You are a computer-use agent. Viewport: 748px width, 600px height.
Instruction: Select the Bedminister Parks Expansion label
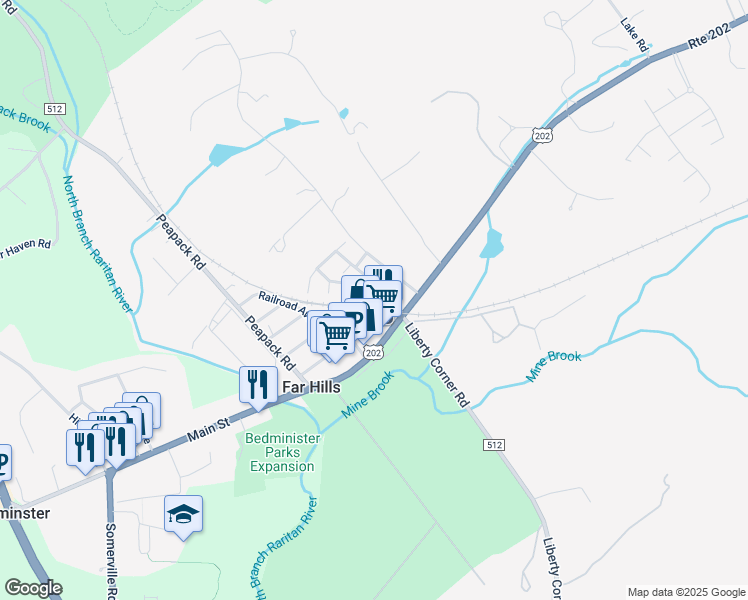(282, 452)
